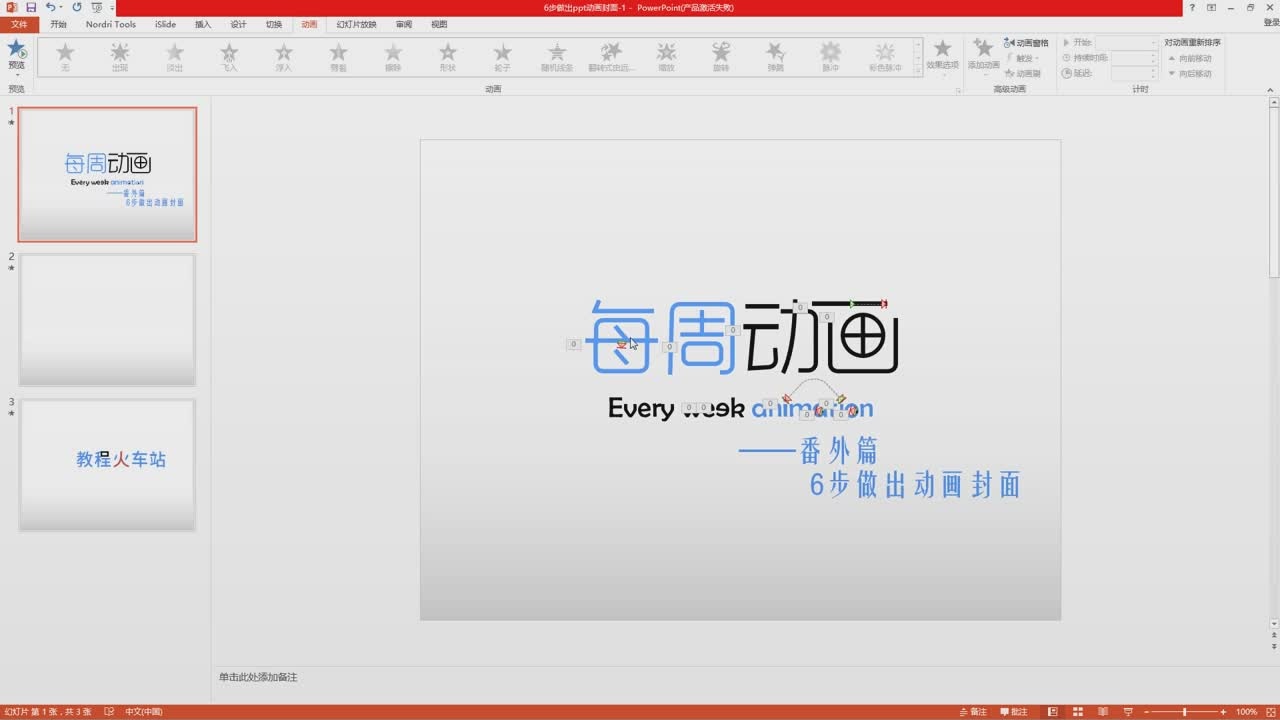Select the 翻转式由远及近 animation effect
The width and height of the screenshot is (1280, 720).
coord(612,58)
